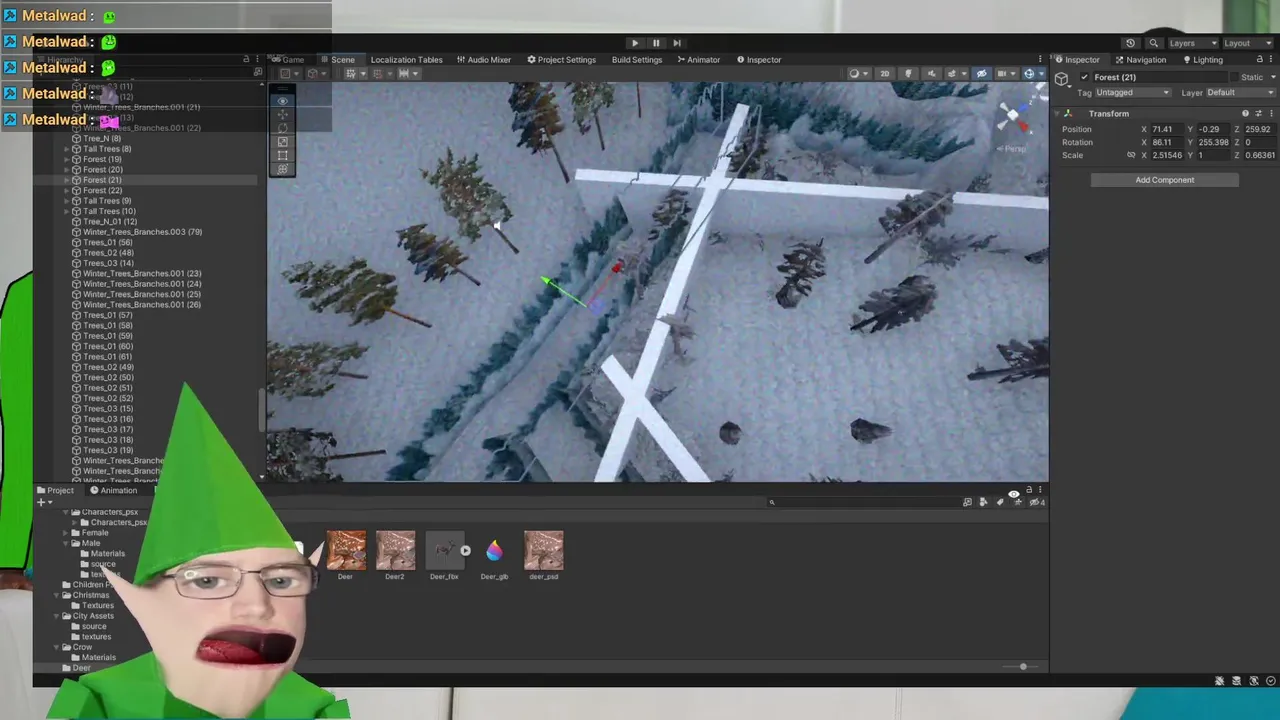
Task: Click the Position X field
Action: coord(1167,129)
